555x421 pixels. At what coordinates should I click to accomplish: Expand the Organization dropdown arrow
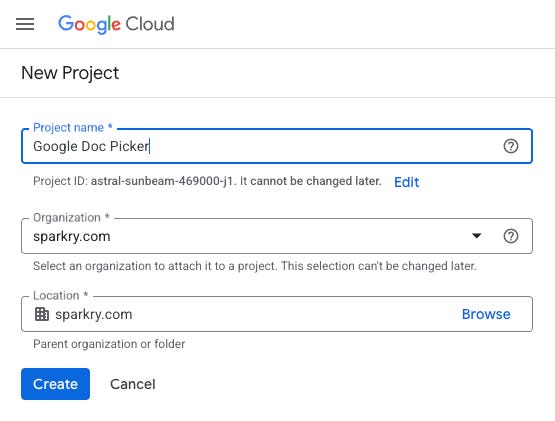click(477, 236)
